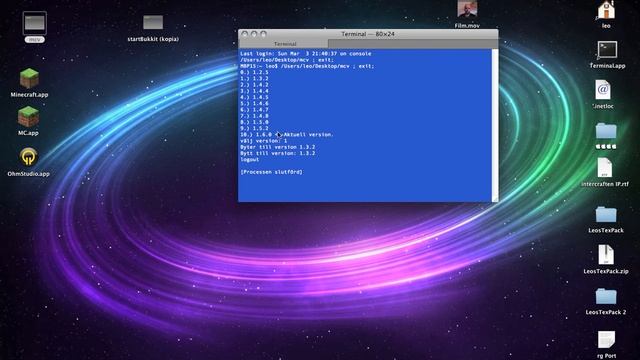This screenshot has width=640, height=360.
Task: Click the Terminal window vertical scrollbar
Action: pos(495,122)
